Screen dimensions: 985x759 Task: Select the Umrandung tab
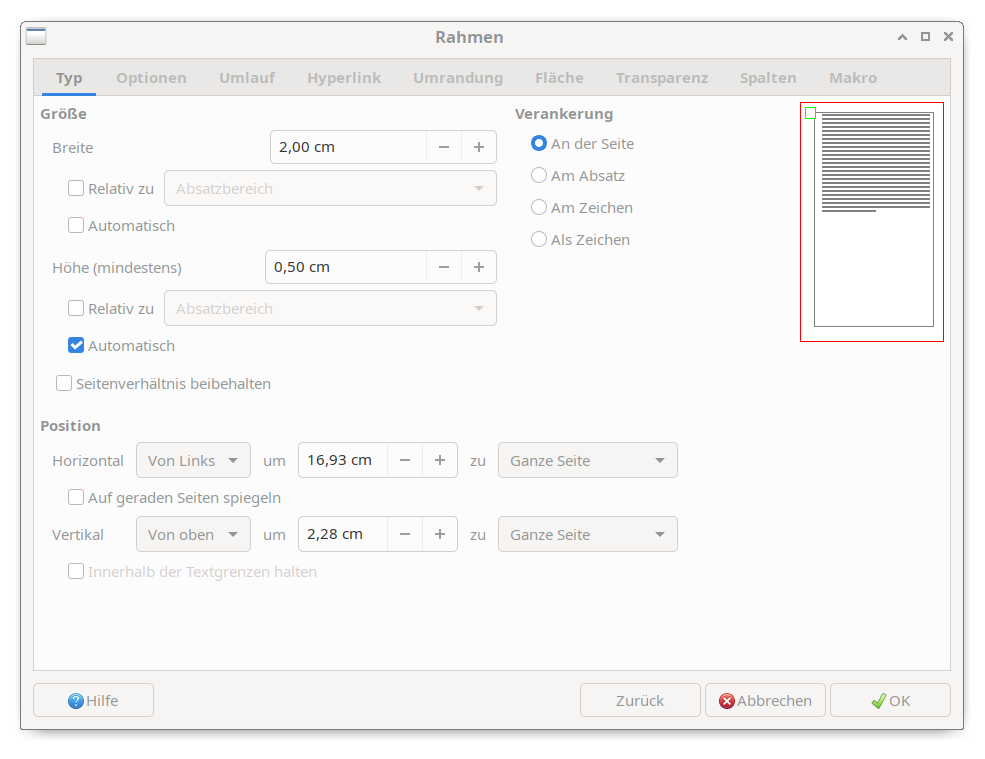[458, 78]
